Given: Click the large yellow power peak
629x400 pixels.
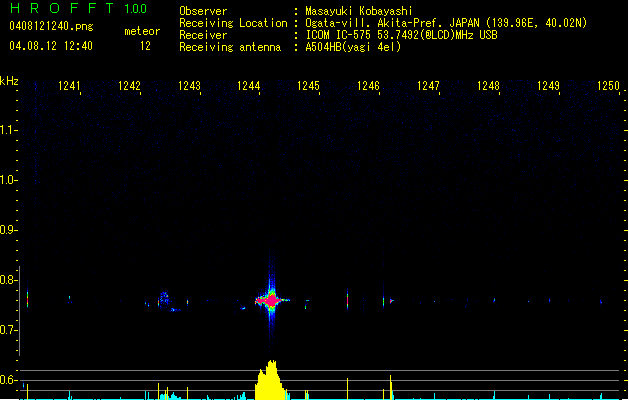Looking at the screenshot, I should (268, 381).
